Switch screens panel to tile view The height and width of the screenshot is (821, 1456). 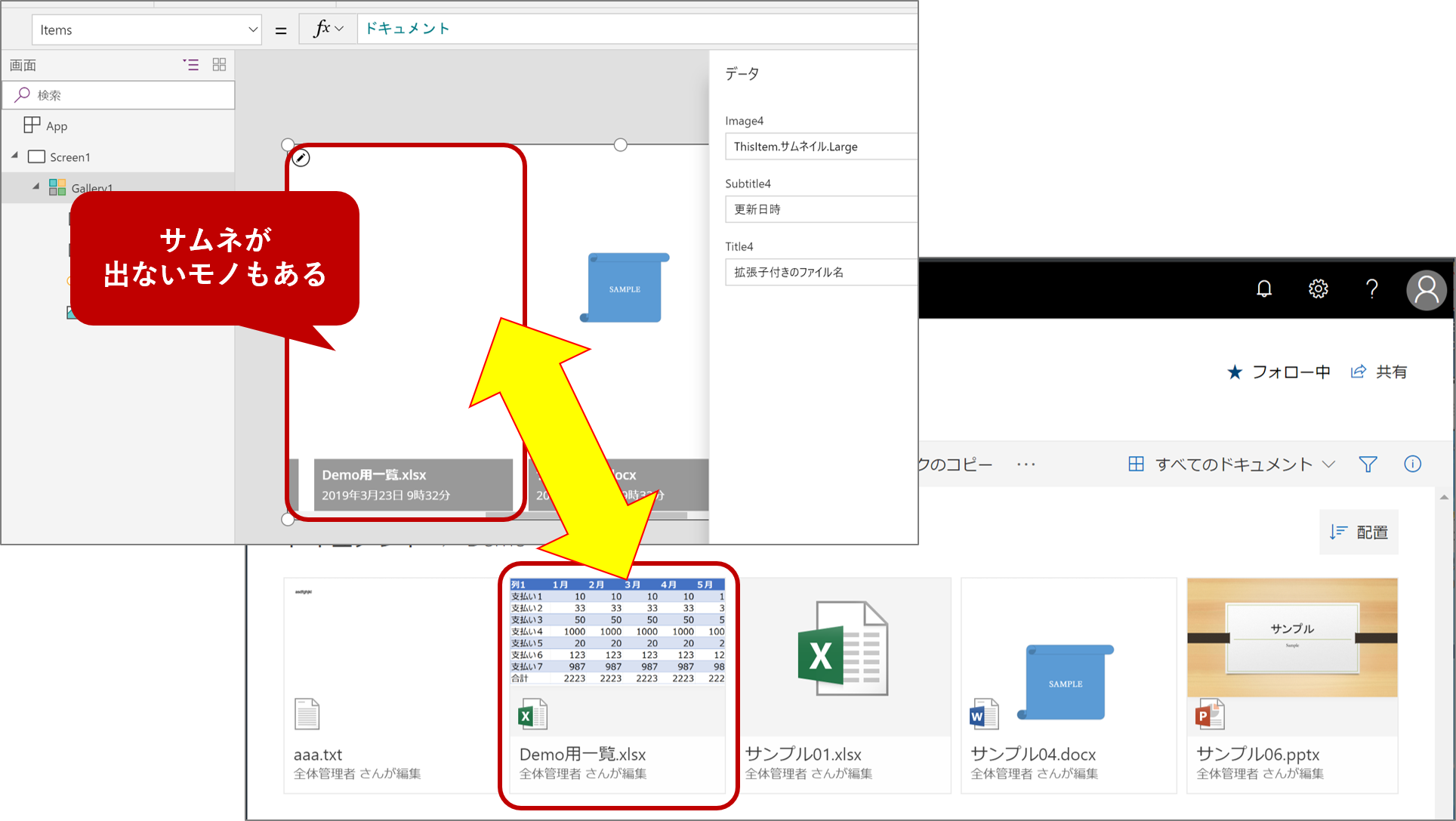tap(219, 65)
